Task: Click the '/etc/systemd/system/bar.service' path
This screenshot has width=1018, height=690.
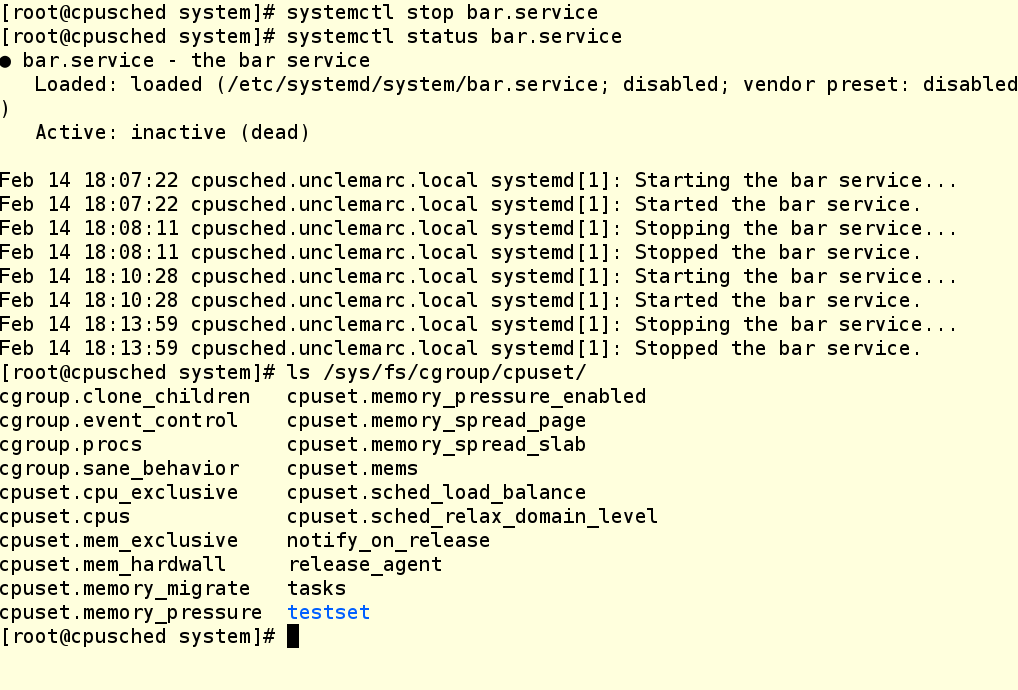Action: coord(412,84)
